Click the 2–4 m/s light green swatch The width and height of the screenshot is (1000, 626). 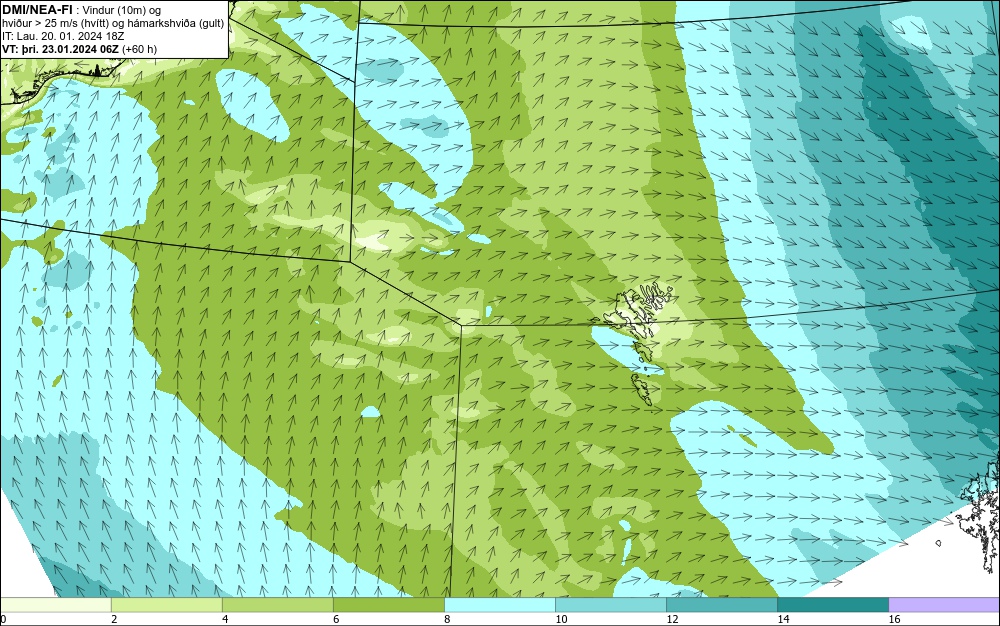click(166, 605)
